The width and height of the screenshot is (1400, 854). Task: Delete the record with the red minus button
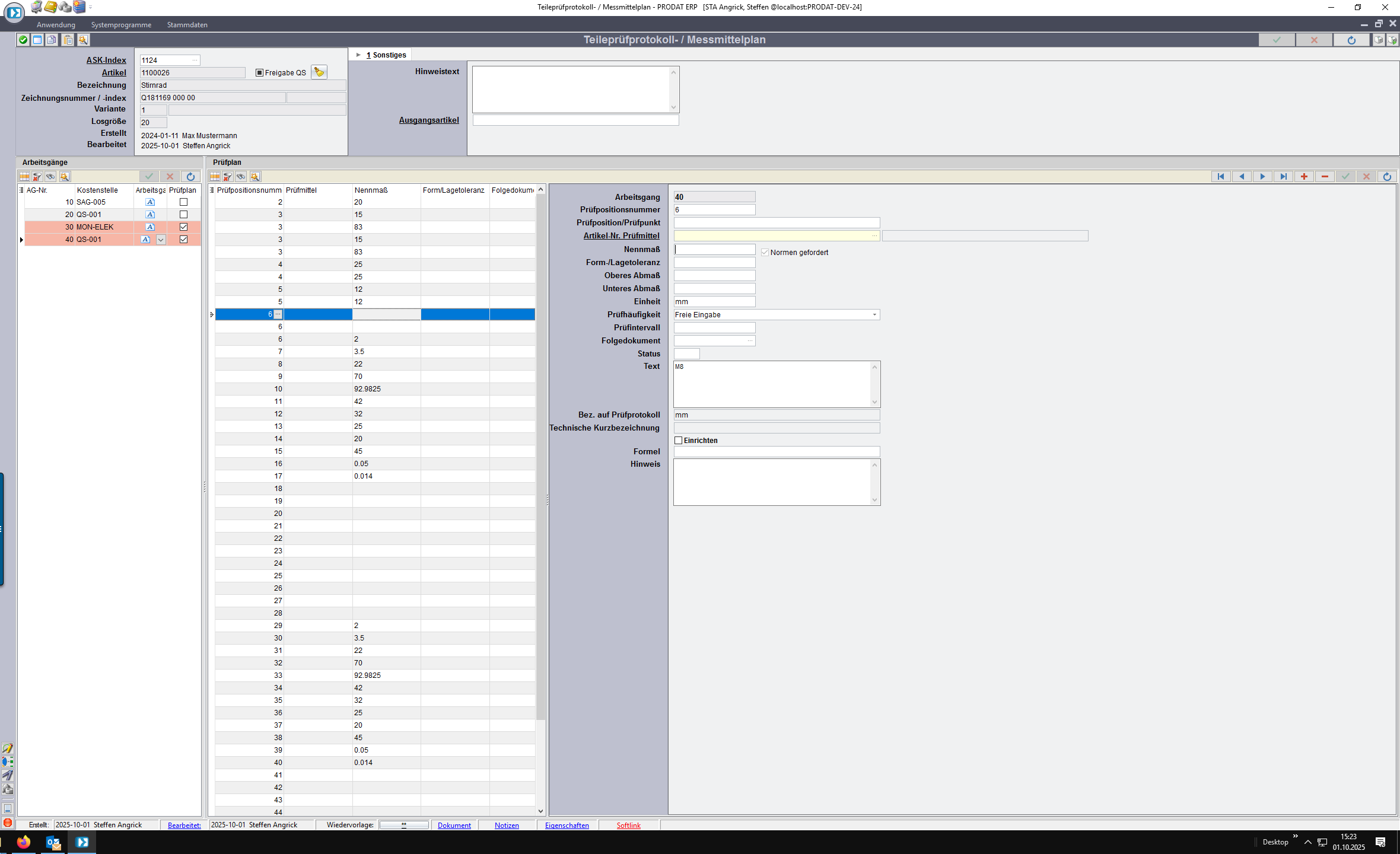[x=1325, y=177]
